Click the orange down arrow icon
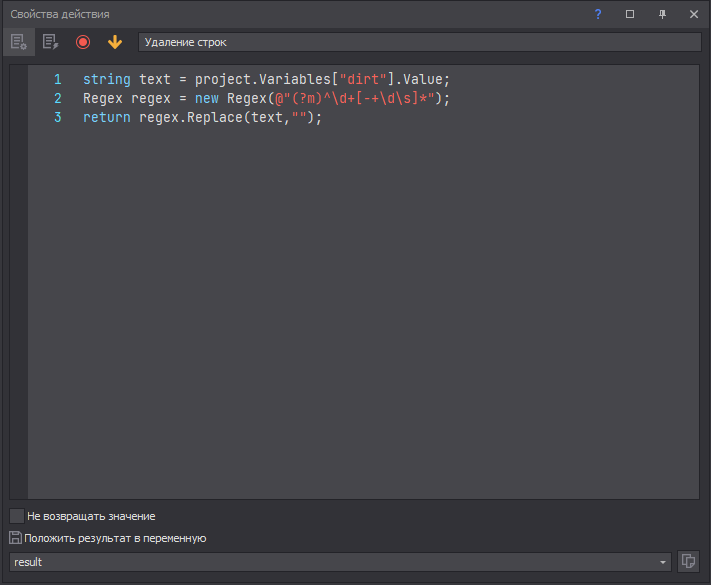Image resolution: width=711 pixels, height=585 pixels. tap(115, 42)
